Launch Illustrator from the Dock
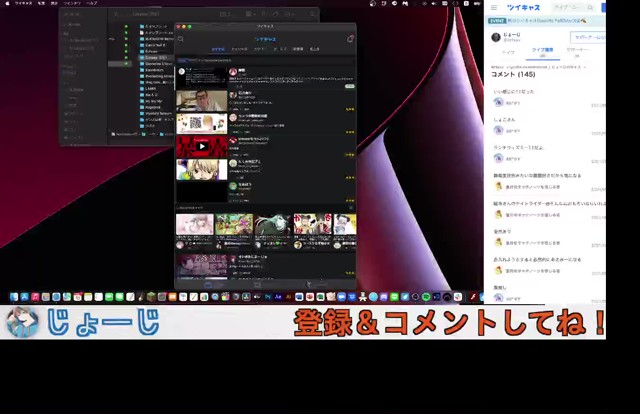 point(289,297)
